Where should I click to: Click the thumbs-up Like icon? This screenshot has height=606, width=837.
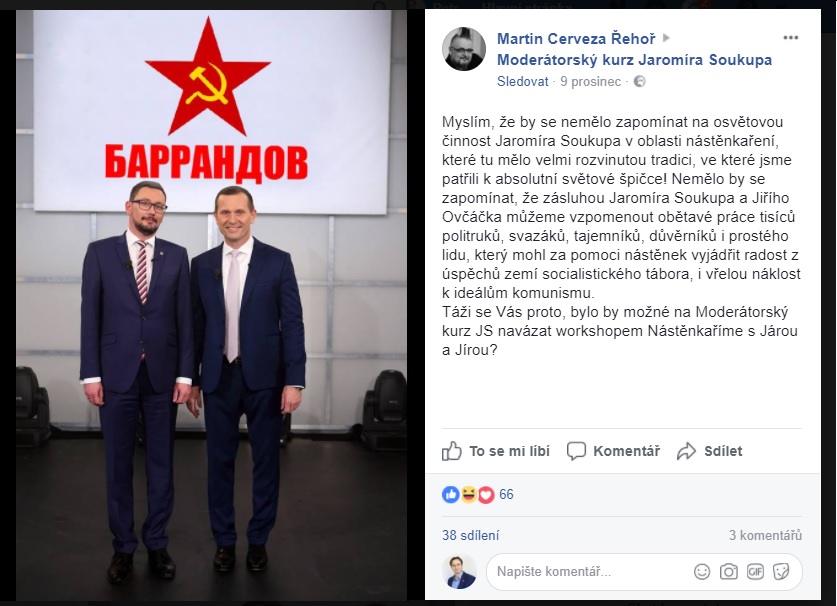452,451
